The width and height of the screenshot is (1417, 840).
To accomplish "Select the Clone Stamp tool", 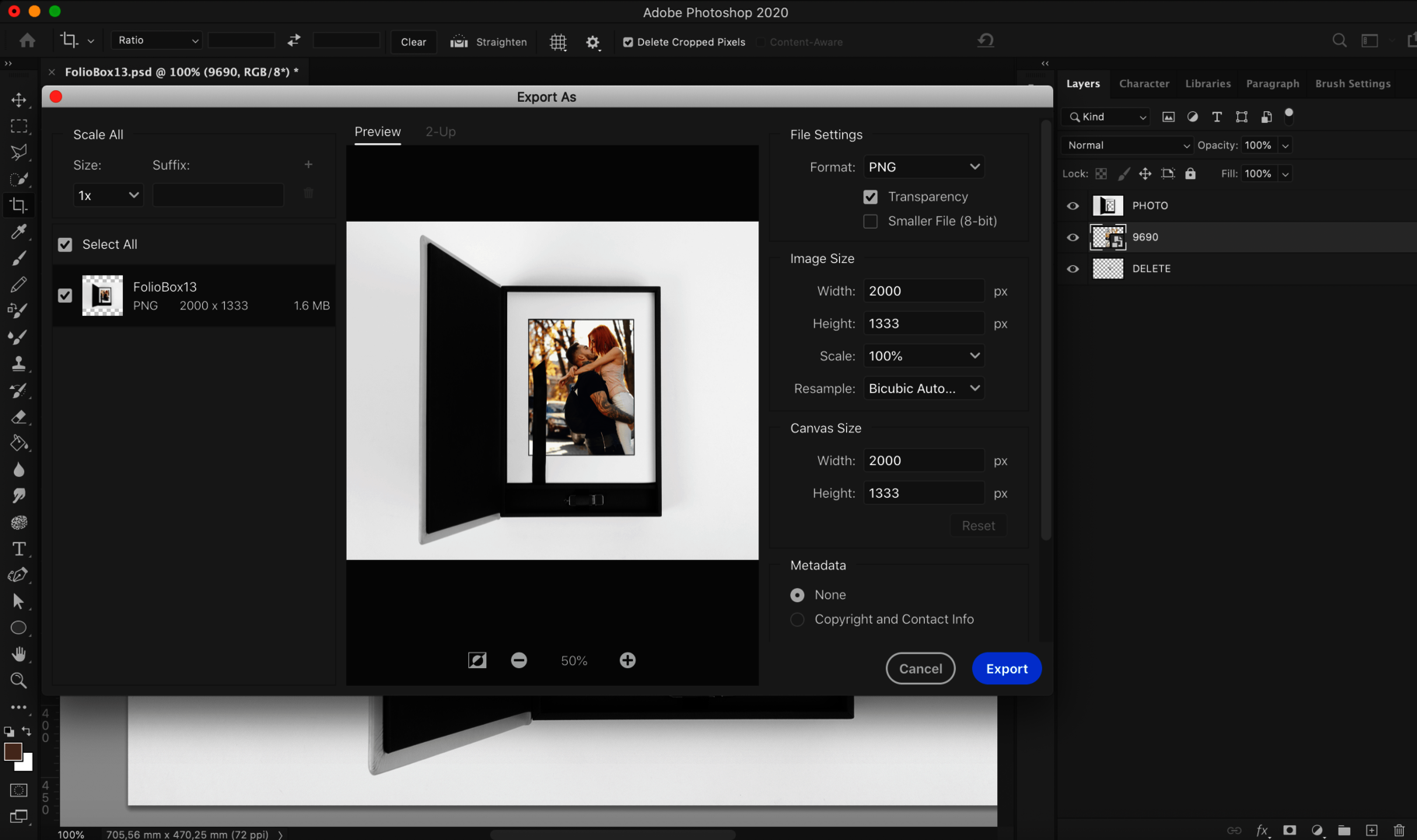I will pyautogui.click(x=19, y=363).
